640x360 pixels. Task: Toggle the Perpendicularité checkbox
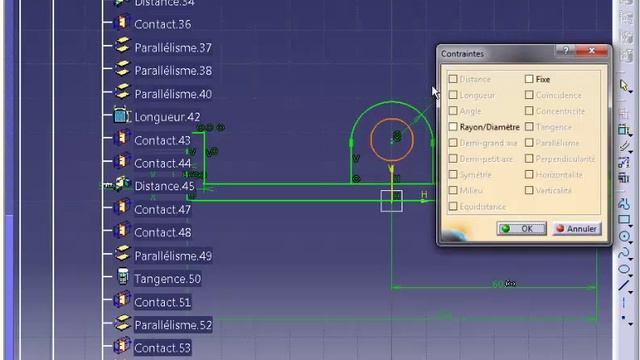[529, 158]
